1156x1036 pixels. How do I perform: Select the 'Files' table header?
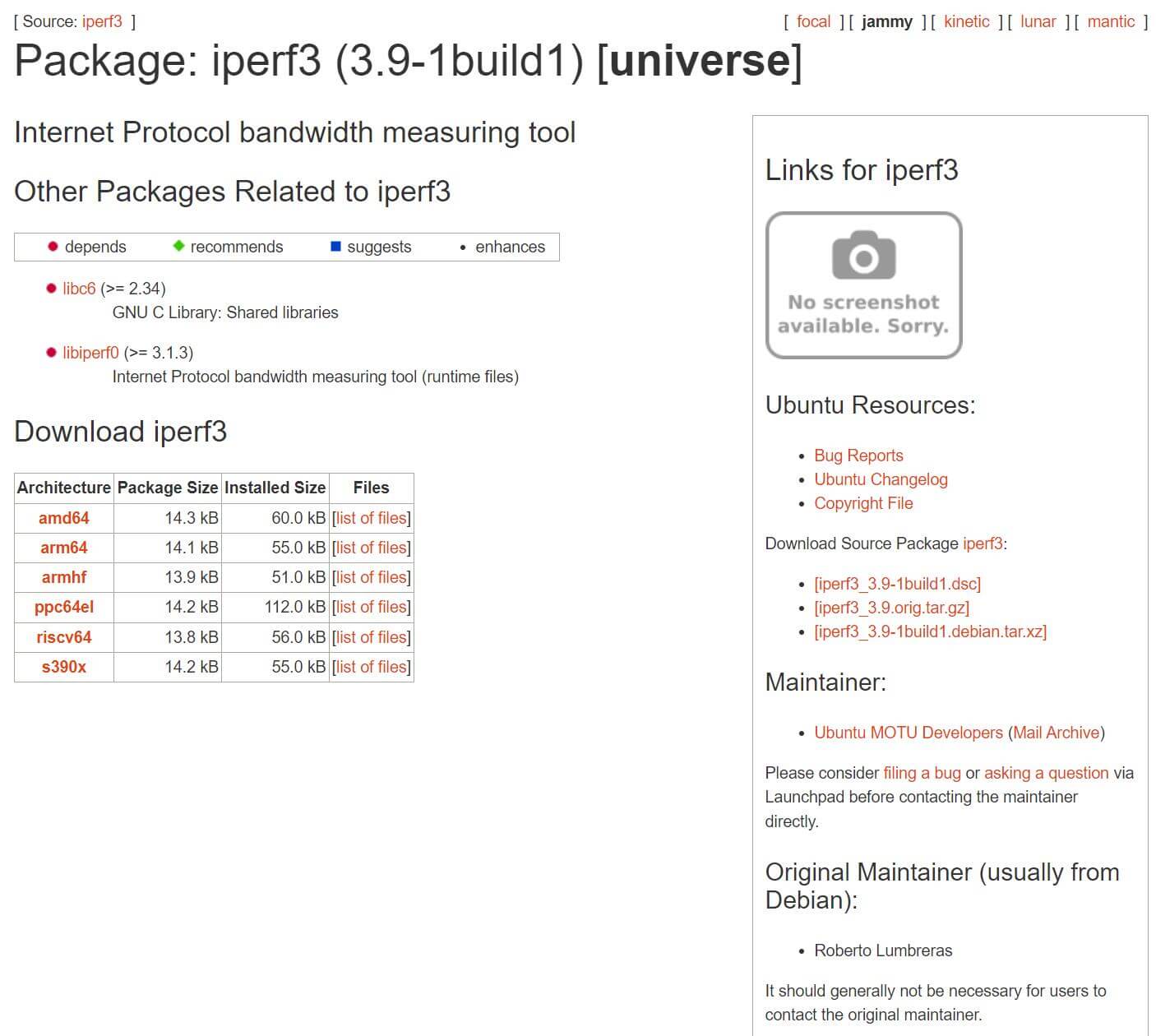pos(371,488)
